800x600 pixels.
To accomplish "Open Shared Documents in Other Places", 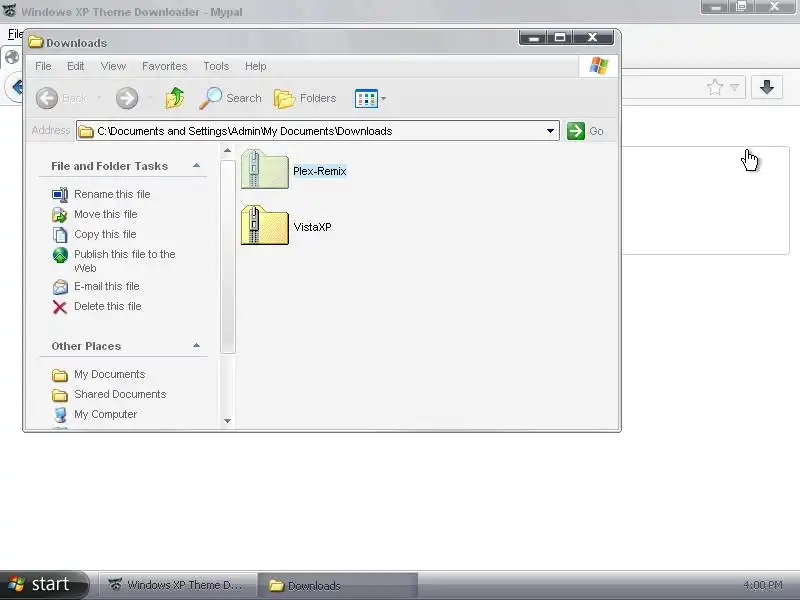I will click(120, 394).
